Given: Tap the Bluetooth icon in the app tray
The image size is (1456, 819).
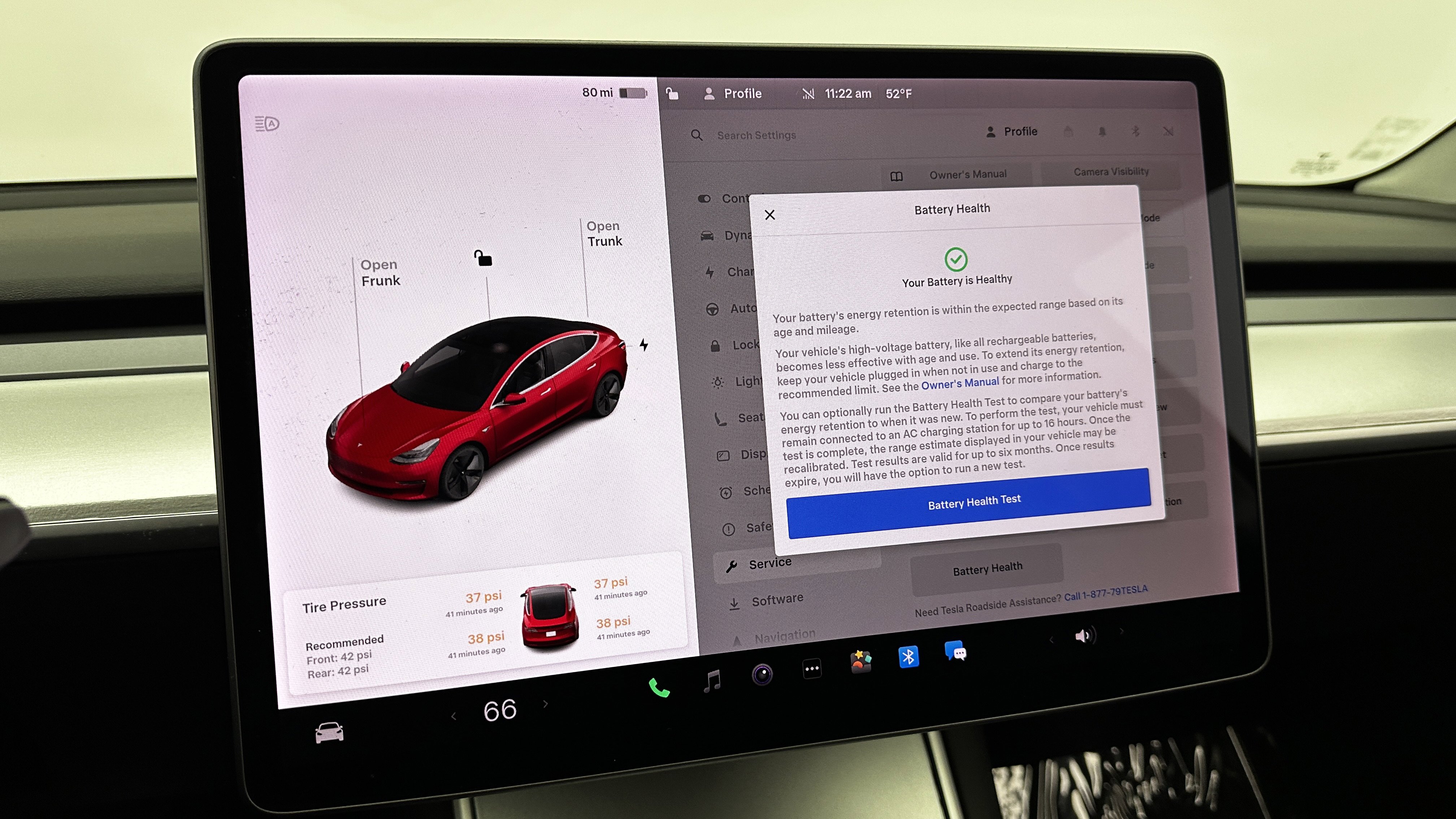Looking at the screenshot, I should click(x=909, y=657).
